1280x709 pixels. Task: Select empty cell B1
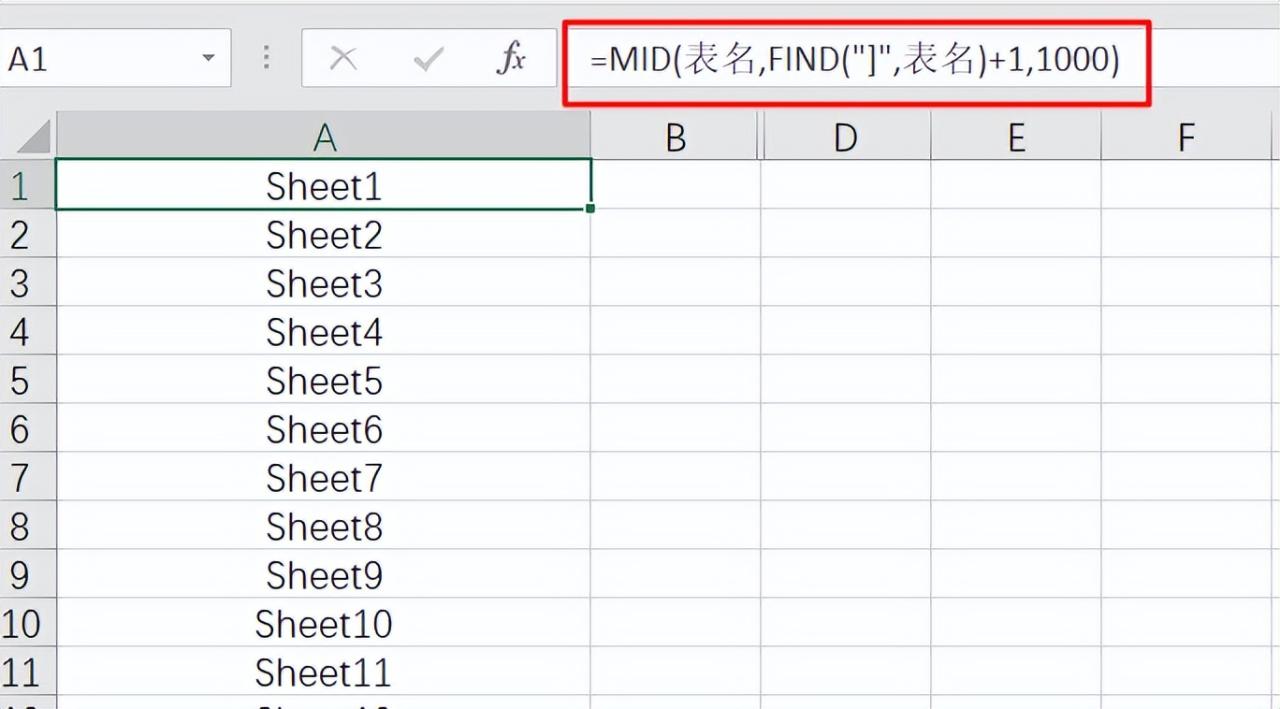coord(676,185)
